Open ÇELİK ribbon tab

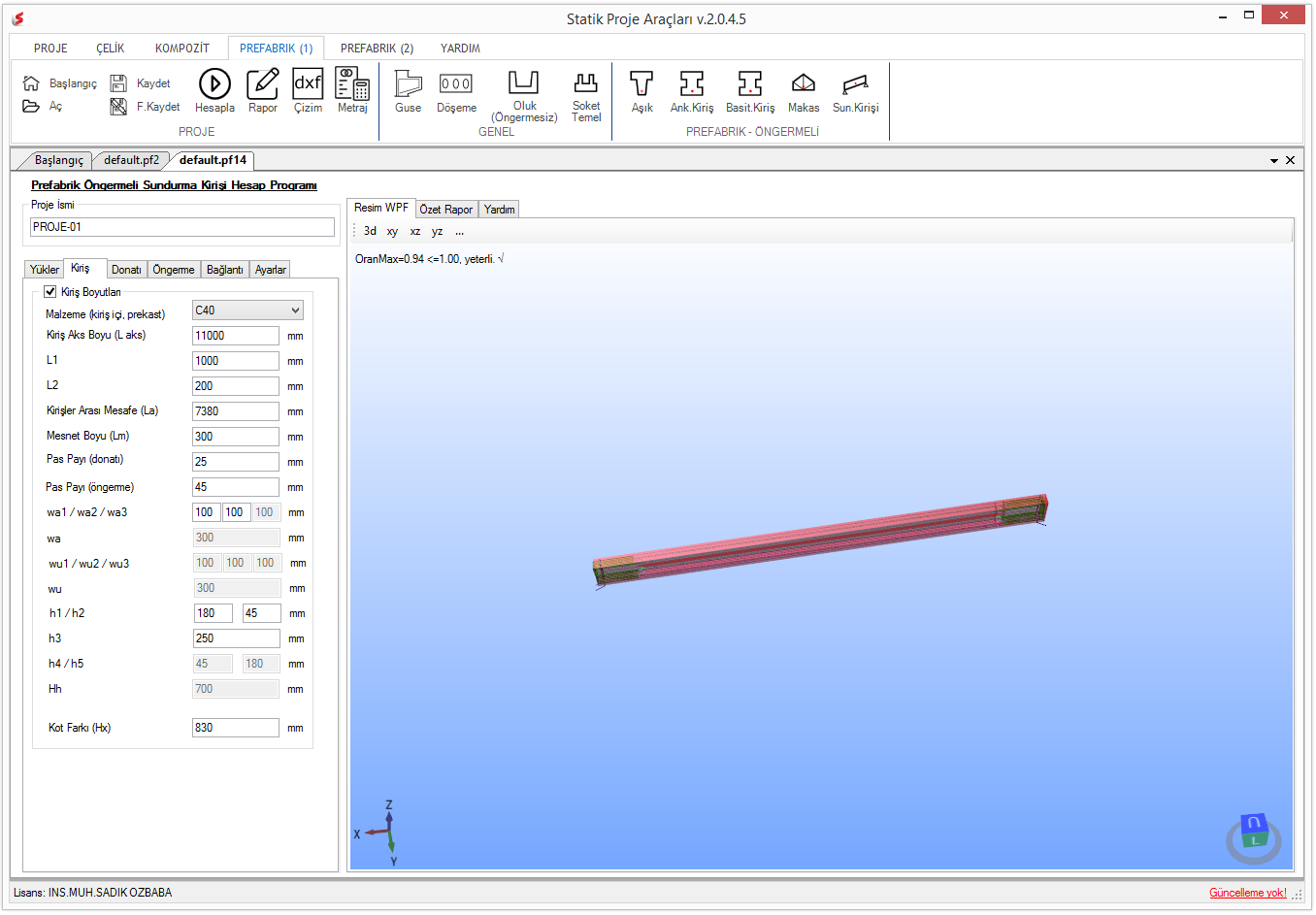111,49
